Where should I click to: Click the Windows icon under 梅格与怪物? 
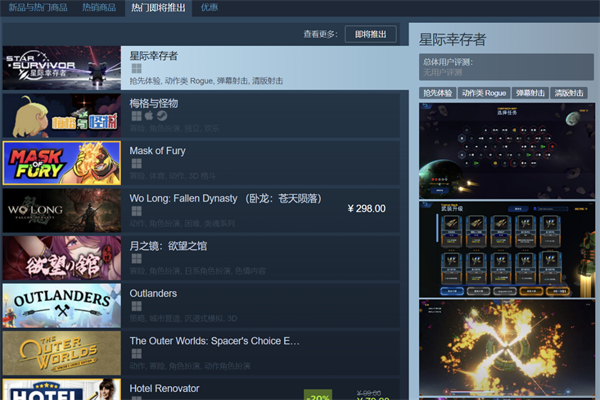tap(137, 116)
